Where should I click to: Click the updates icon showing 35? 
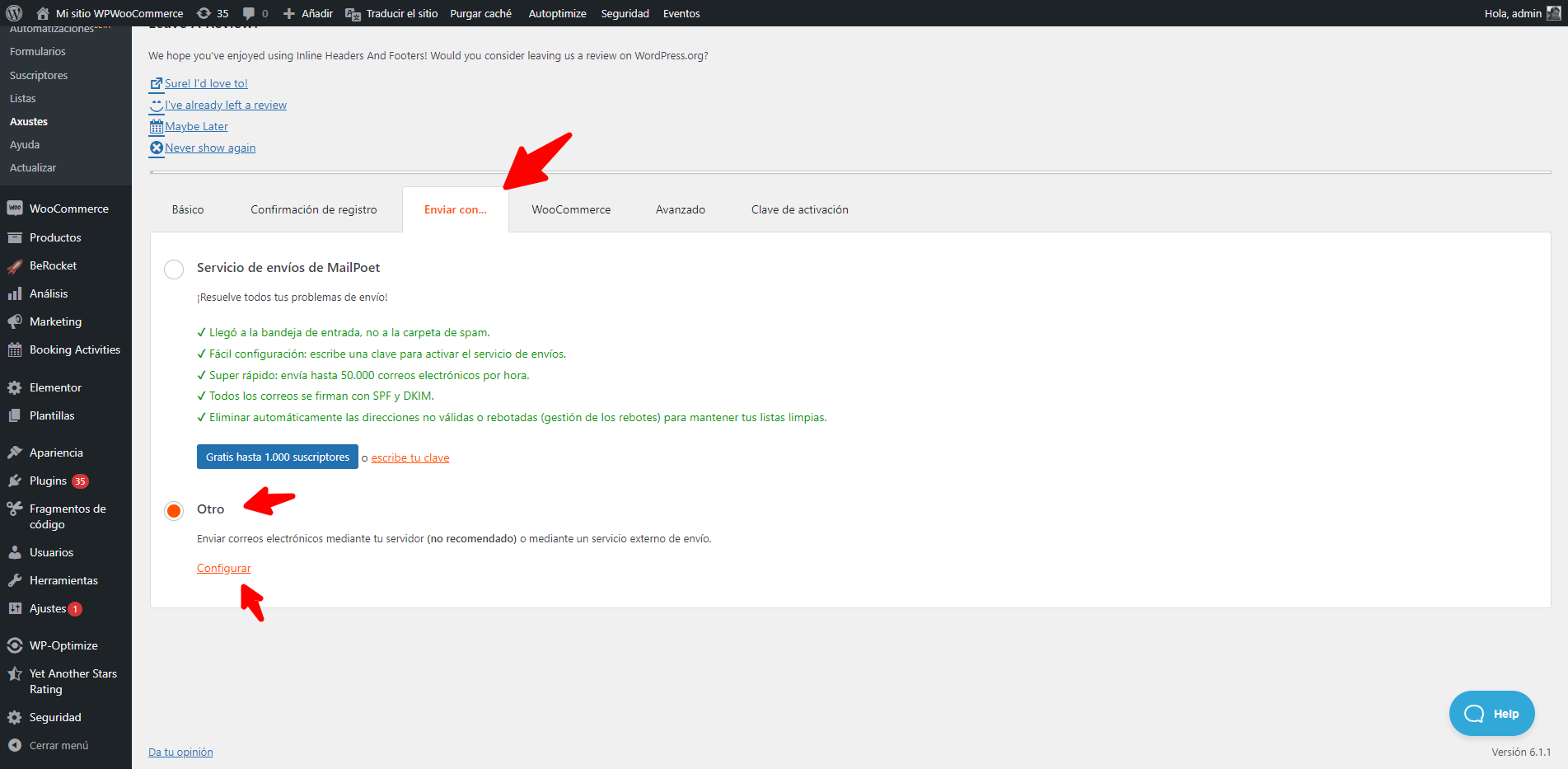click(204, 13)
